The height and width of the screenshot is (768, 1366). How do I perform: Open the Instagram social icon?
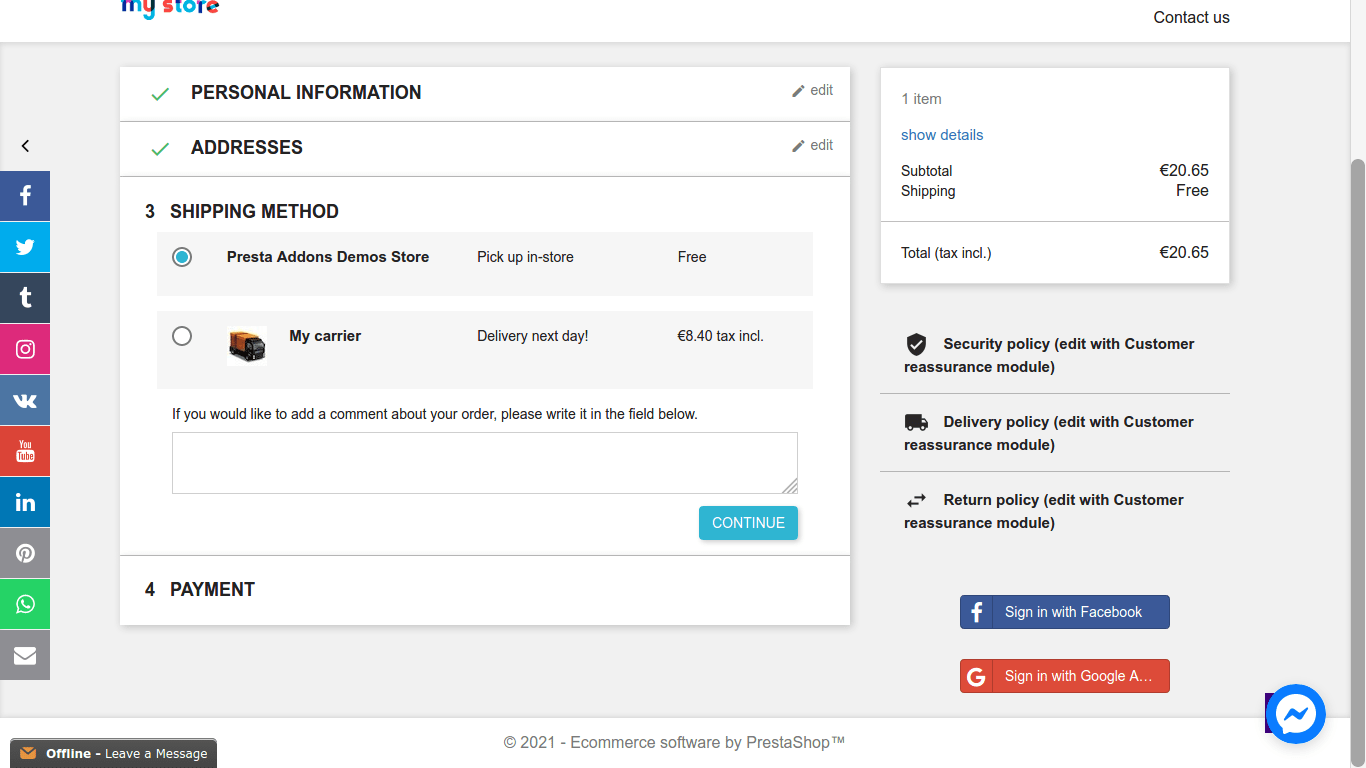25,349
